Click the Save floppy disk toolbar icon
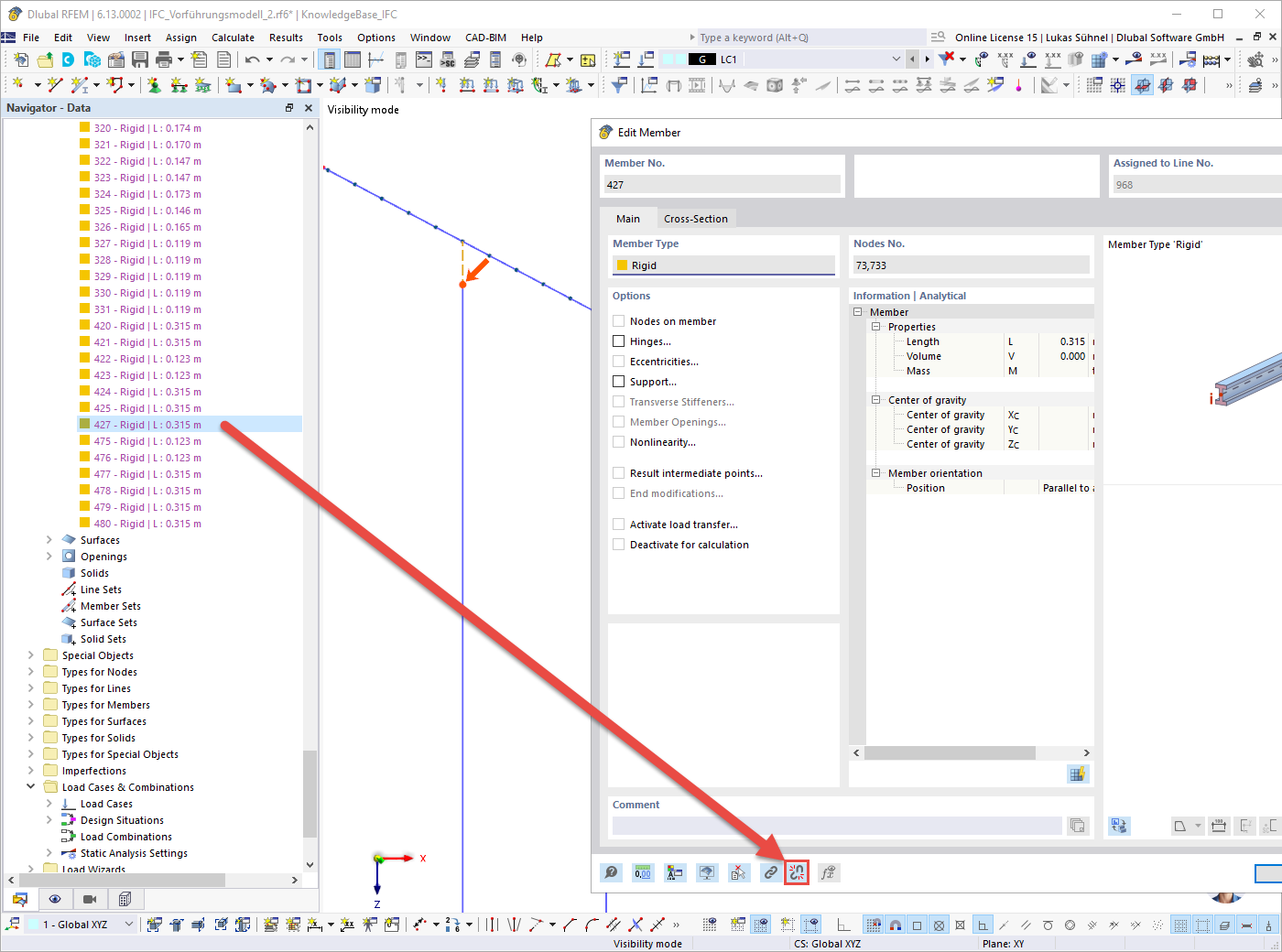The image size is (1282, 952). tap(140, 59)
